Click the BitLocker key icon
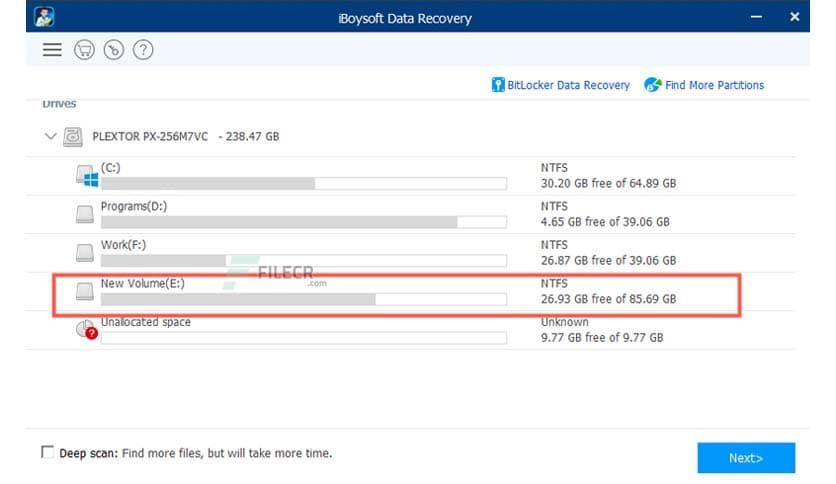Screen dimensions: 836x484 coord(498,85)
